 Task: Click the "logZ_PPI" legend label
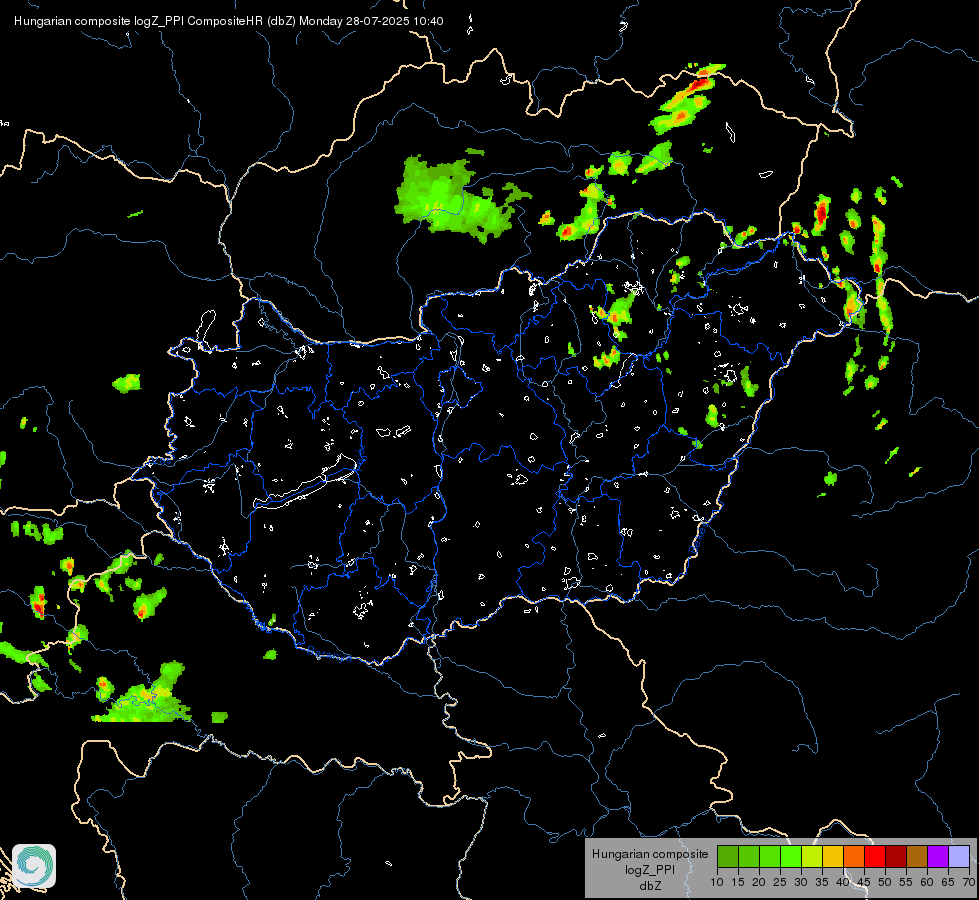pos(650,869)
